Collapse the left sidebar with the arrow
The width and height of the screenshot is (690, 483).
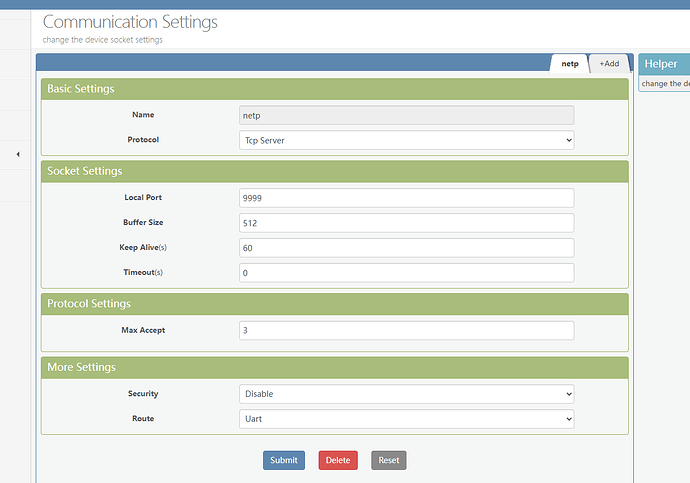point(18,154)
